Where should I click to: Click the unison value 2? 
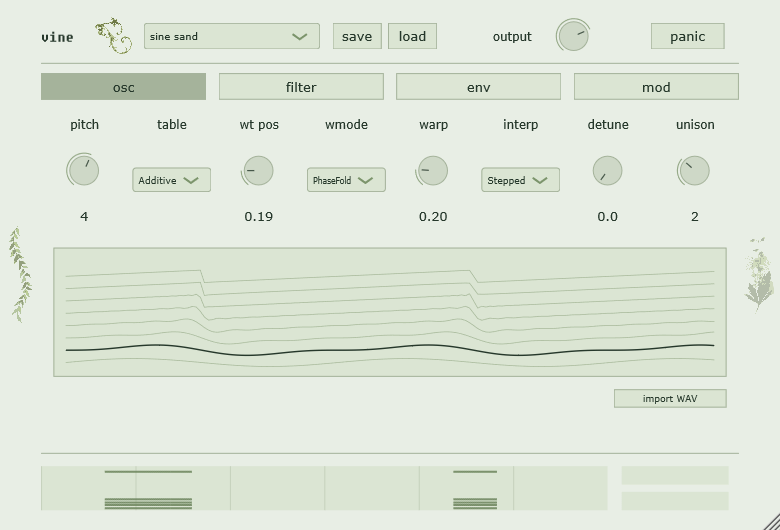point(695,216)
